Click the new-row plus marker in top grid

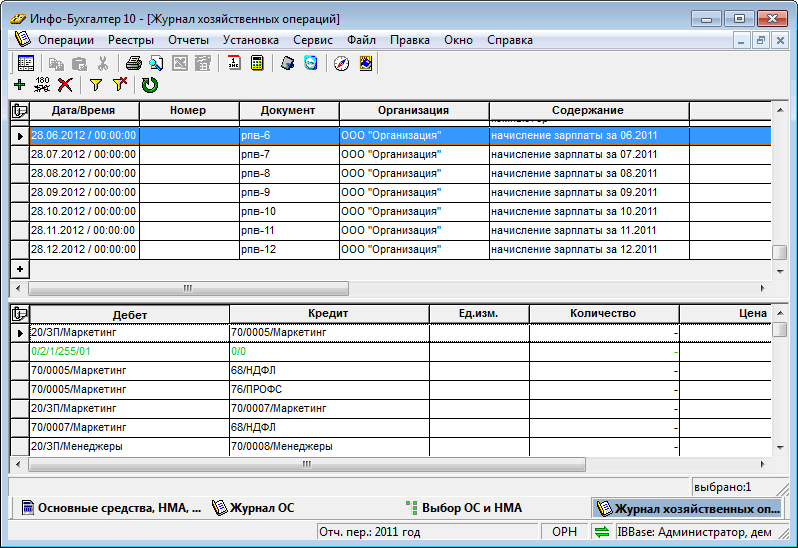pos(20,269)
